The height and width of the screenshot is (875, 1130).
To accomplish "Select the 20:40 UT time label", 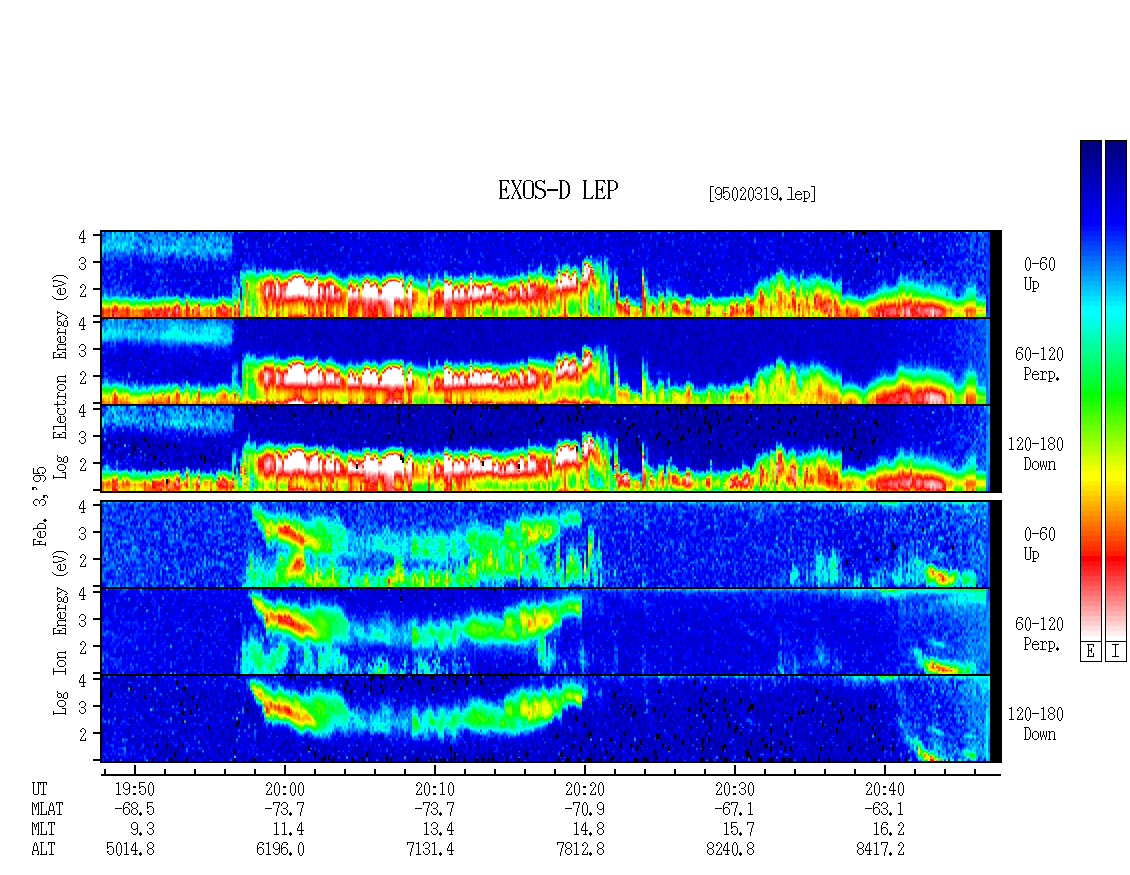I will click(884, 789).
